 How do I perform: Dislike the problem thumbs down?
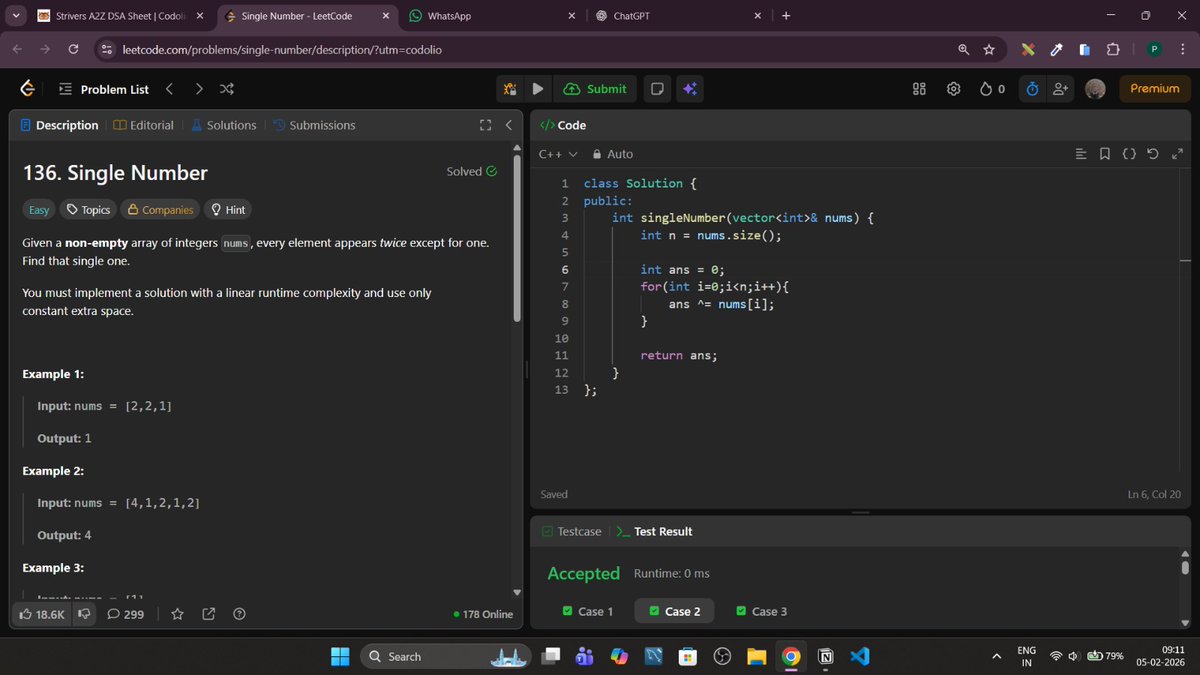(x=84, y=614)
